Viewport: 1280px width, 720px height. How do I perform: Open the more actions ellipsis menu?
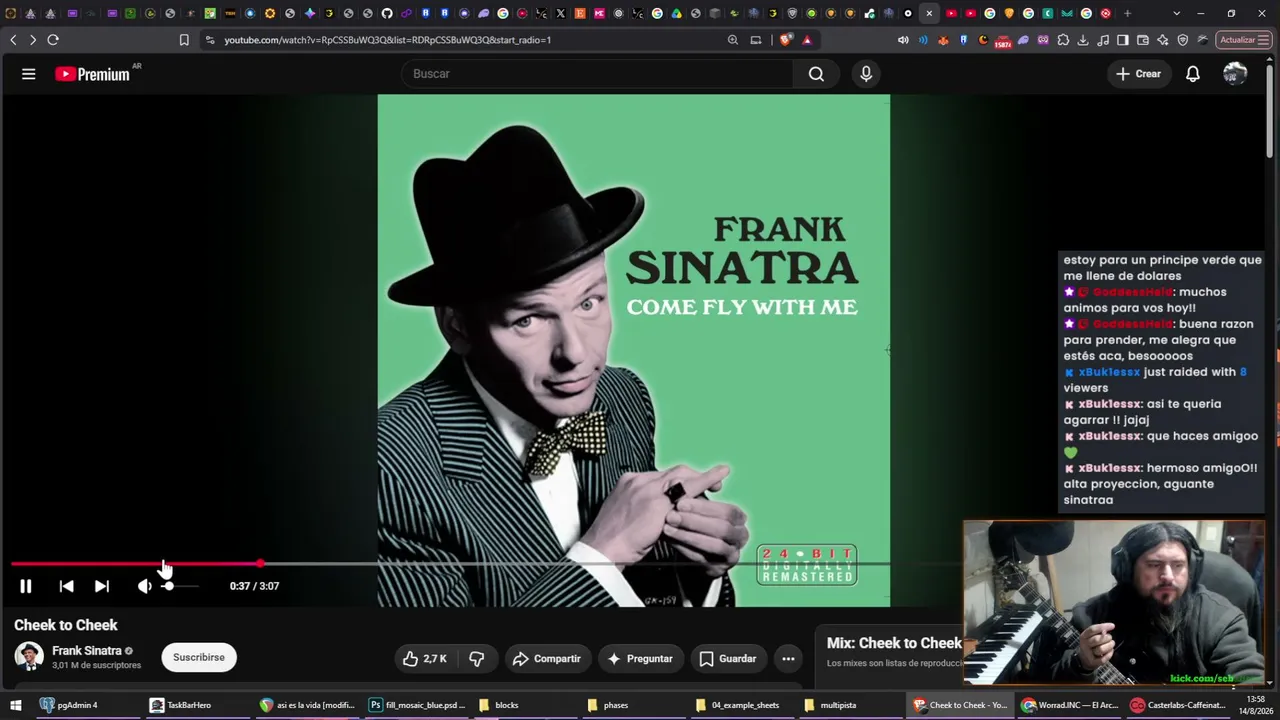788,658
